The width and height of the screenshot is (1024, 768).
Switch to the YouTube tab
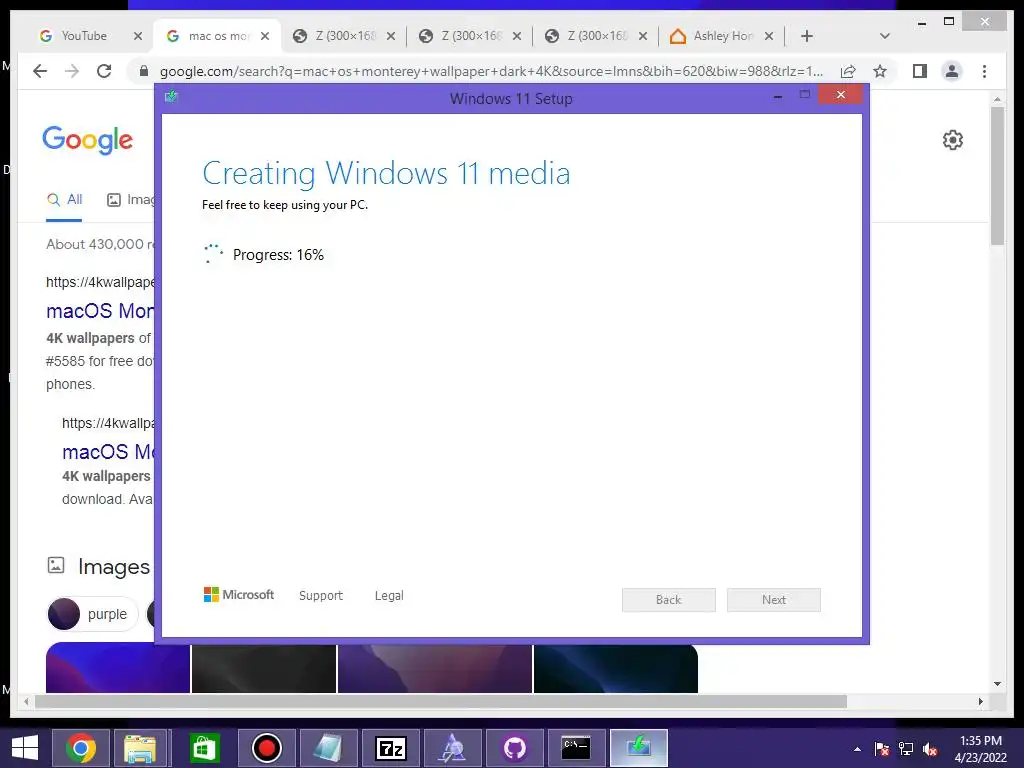coord(84,36)
